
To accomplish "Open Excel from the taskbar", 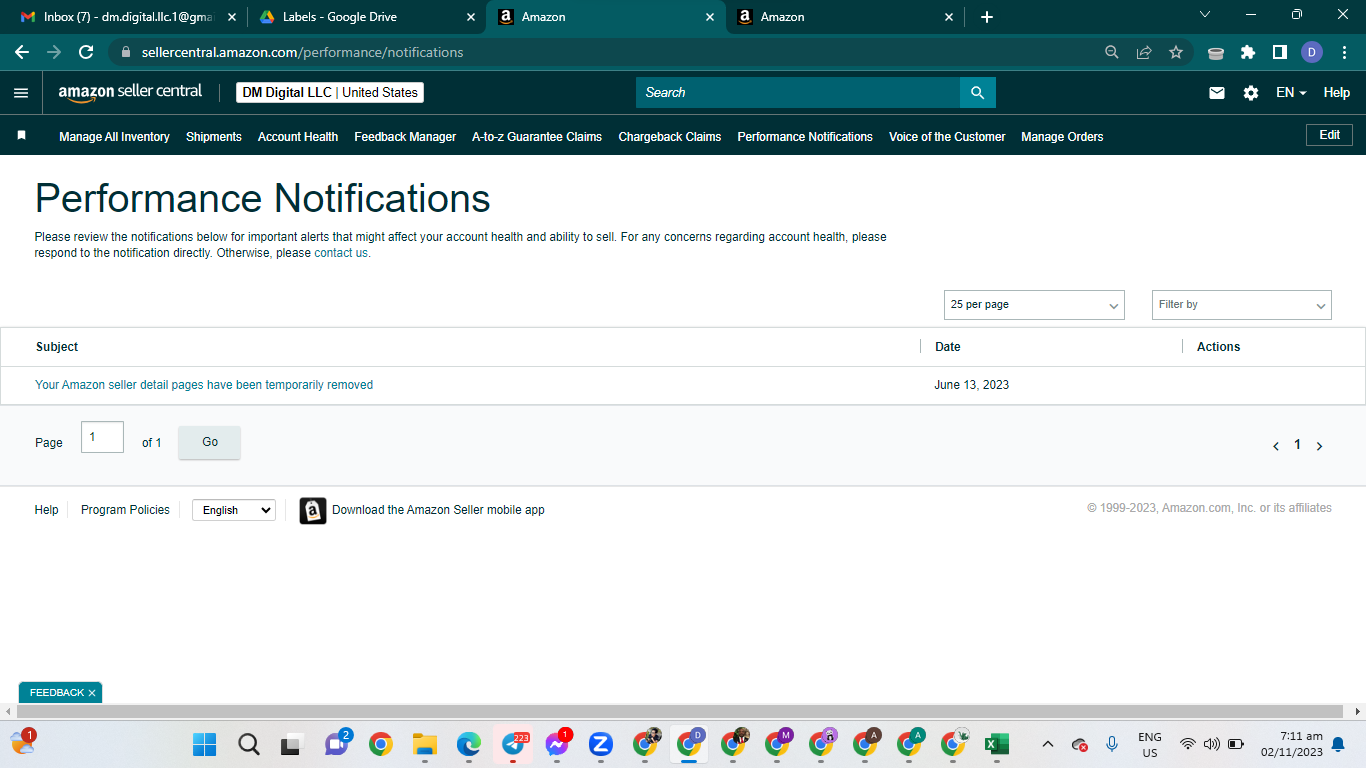I will 996,744.
